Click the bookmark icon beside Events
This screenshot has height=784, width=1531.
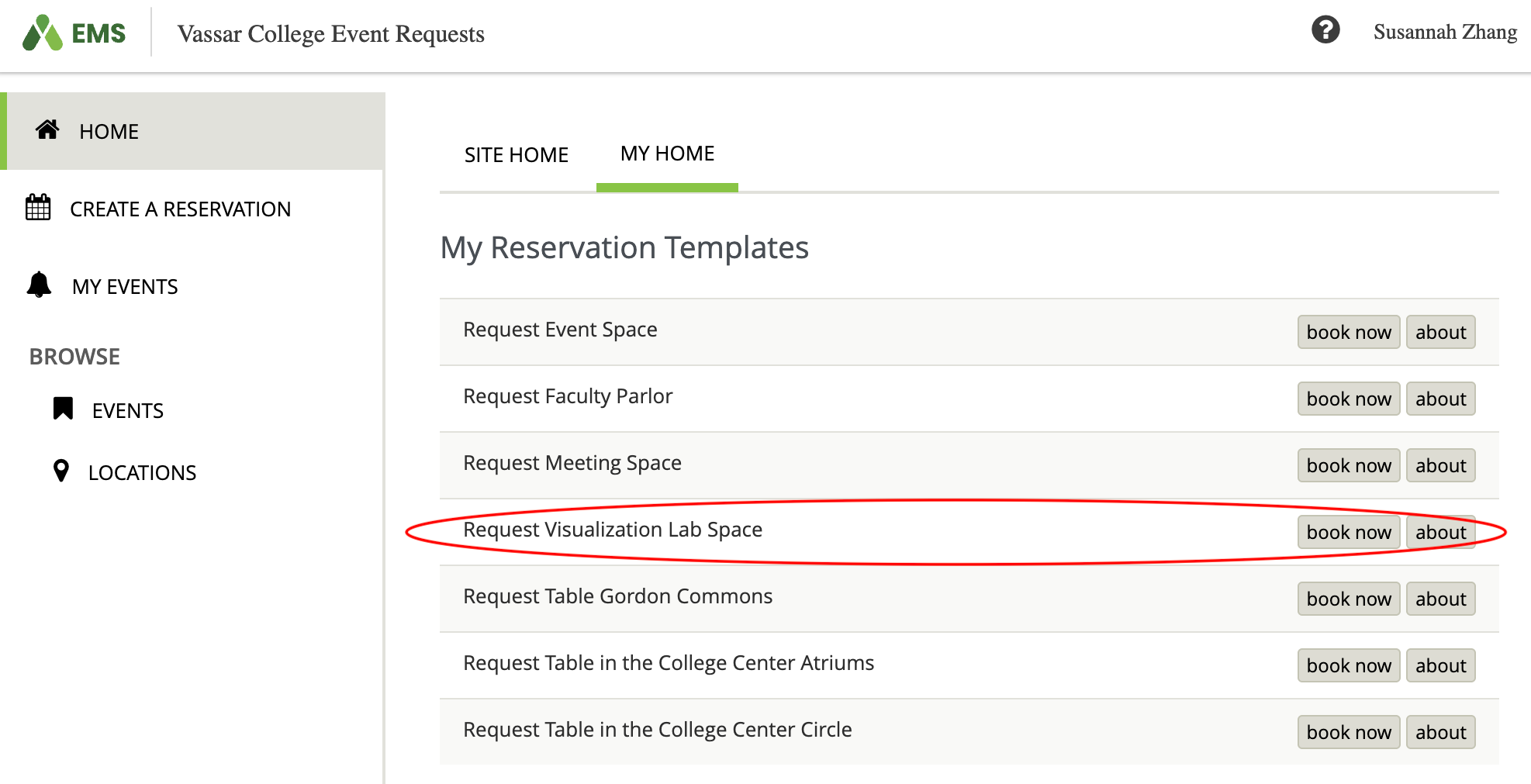pos(63,409)
